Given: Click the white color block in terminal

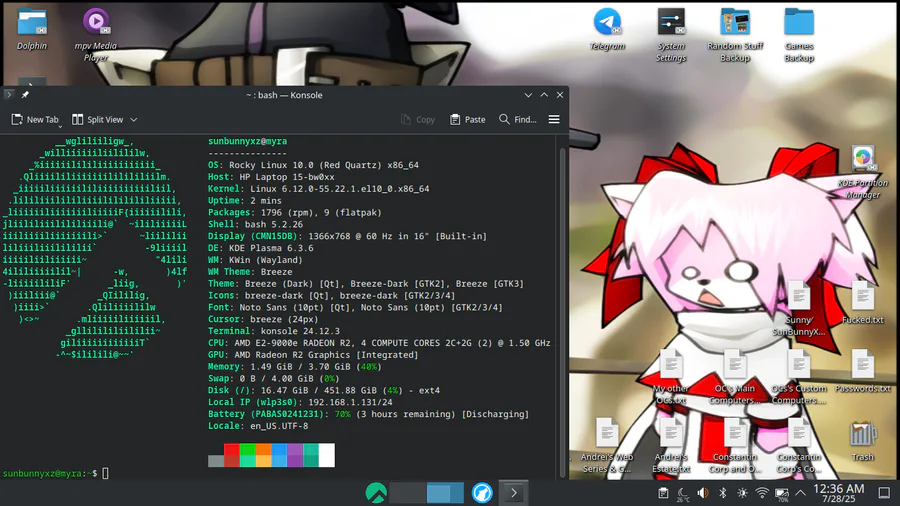Looking at the screenshot, I should pos(327,455).
